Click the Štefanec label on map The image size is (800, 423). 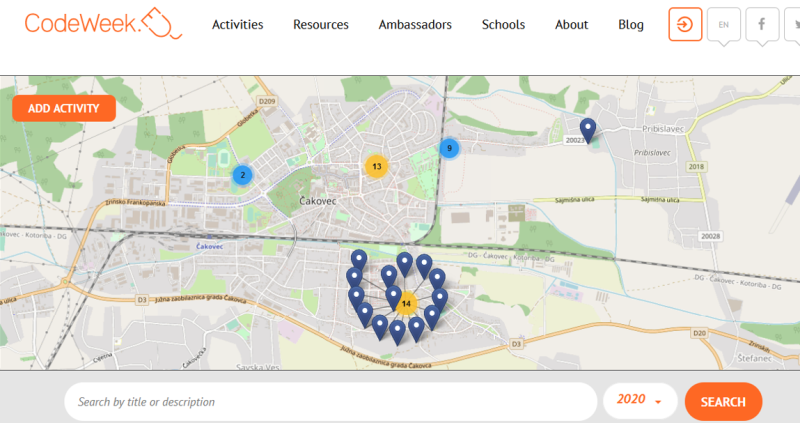coord(755,358)
